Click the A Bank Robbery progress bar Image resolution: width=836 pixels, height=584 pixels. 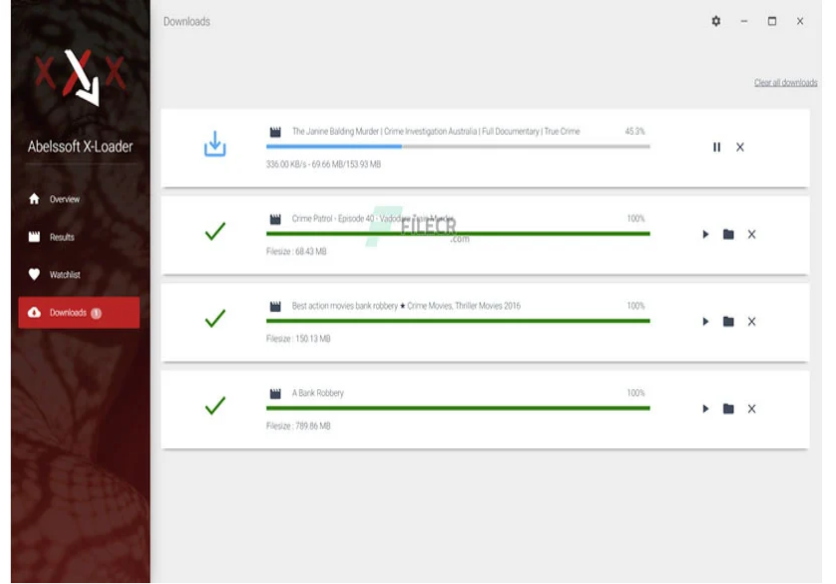pos(458,408)
